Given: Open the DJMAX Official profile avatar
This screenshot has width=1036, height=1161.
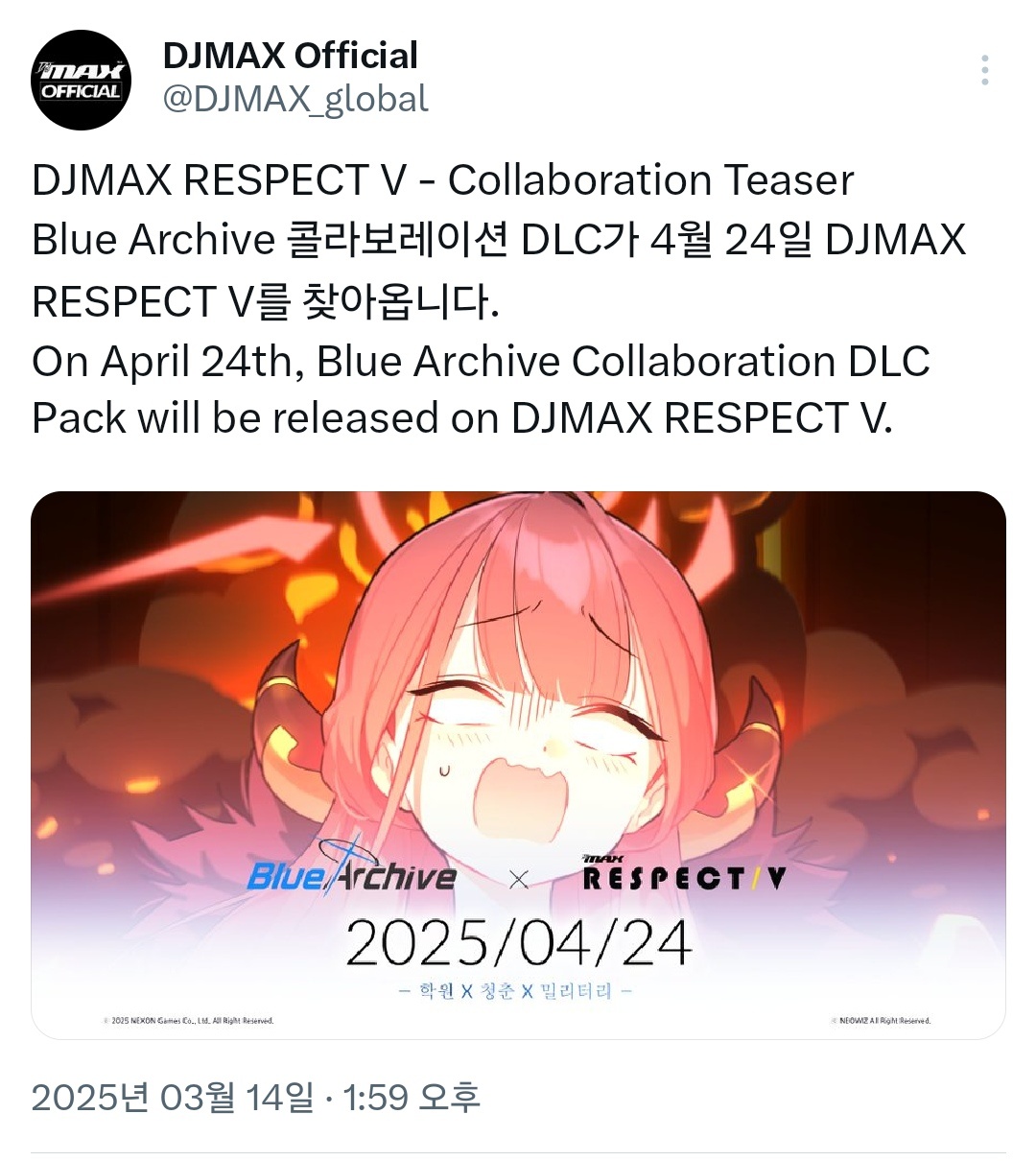Looking at the screenshot, I should [81, 80].
